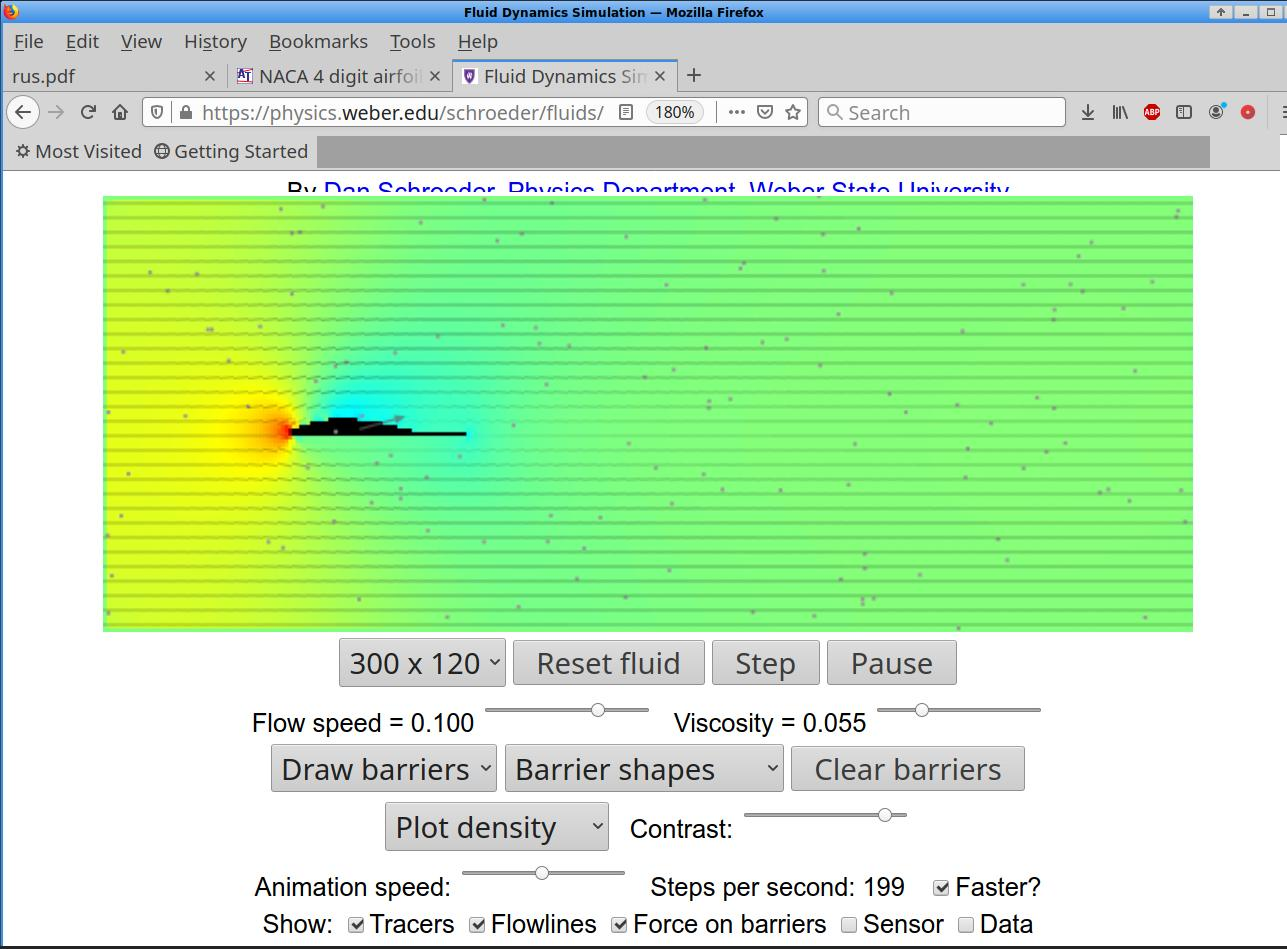Adjust the Animation speed slider

click(544, 873)
